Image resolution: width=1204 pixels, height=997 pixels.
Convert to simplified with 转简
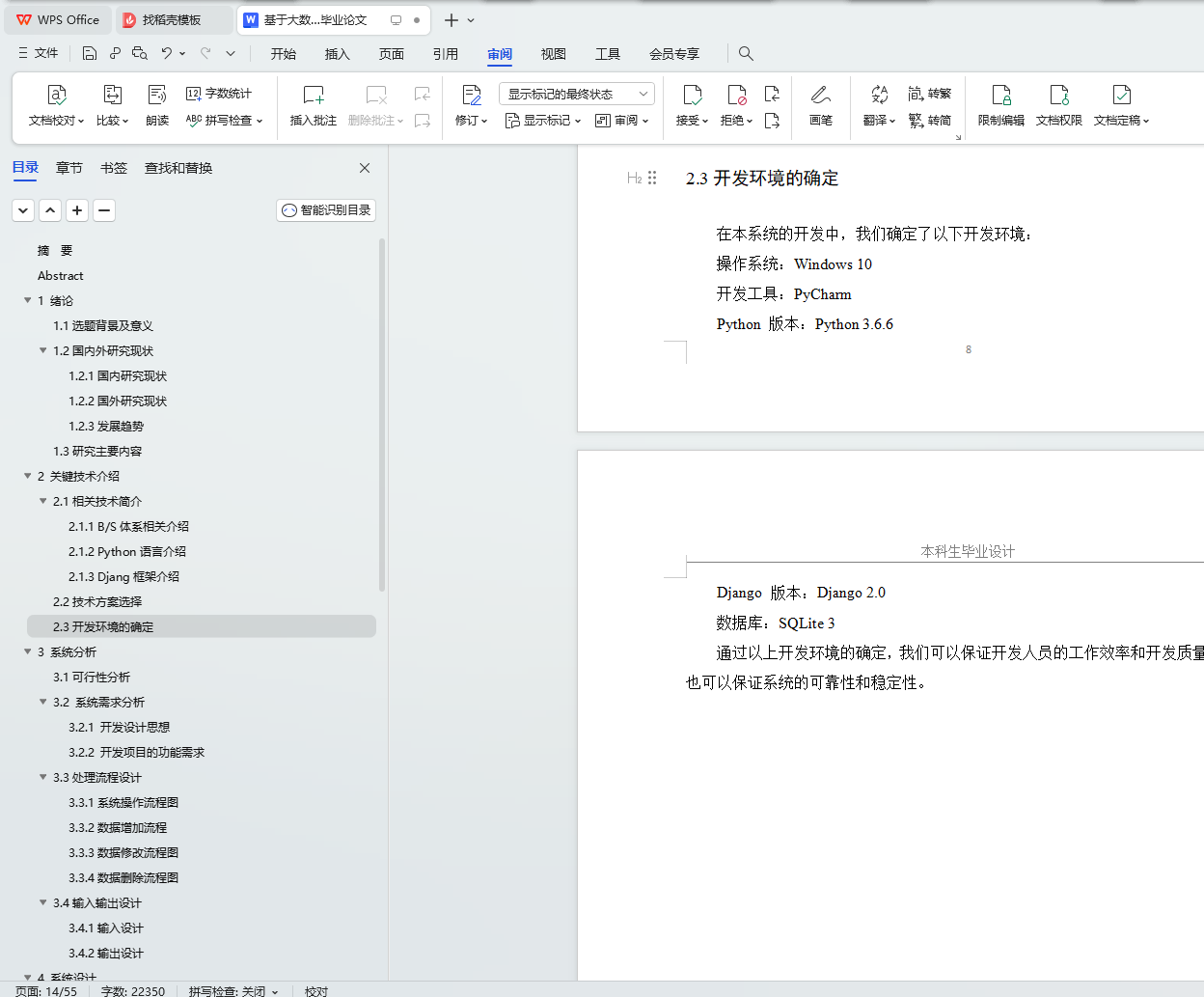[930, 121]
